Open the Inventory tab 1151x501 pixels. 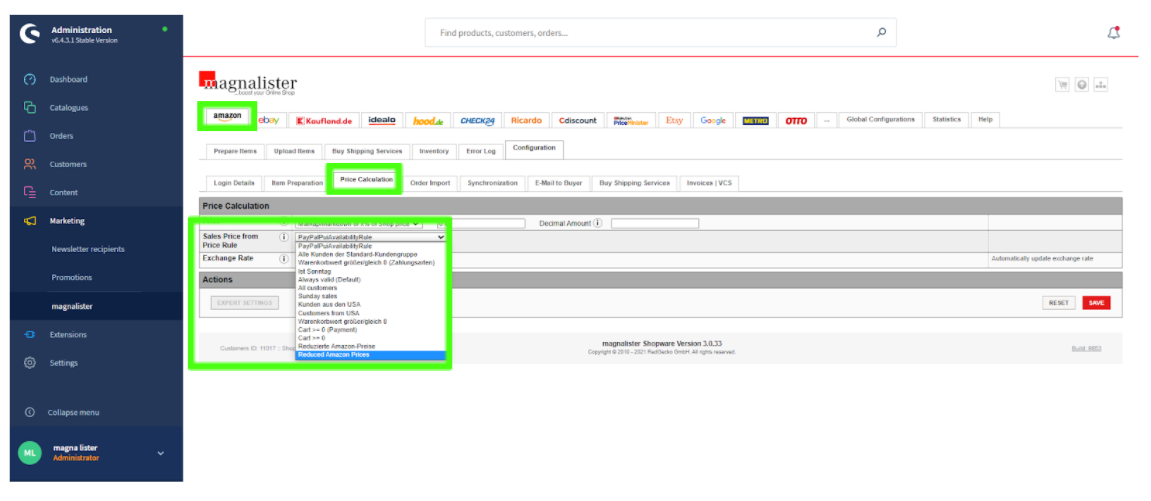(x=434, y=151)
